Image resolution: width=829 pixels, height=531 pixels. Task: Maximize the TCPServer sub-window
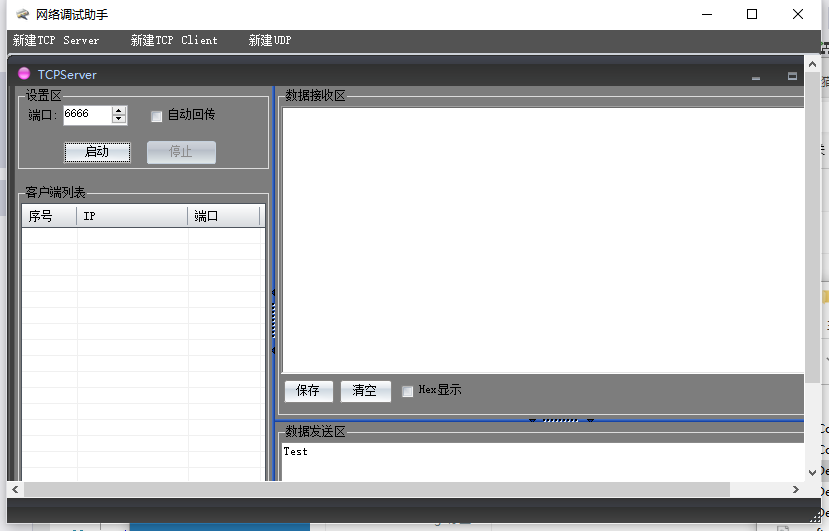click(x=792, y=76)
